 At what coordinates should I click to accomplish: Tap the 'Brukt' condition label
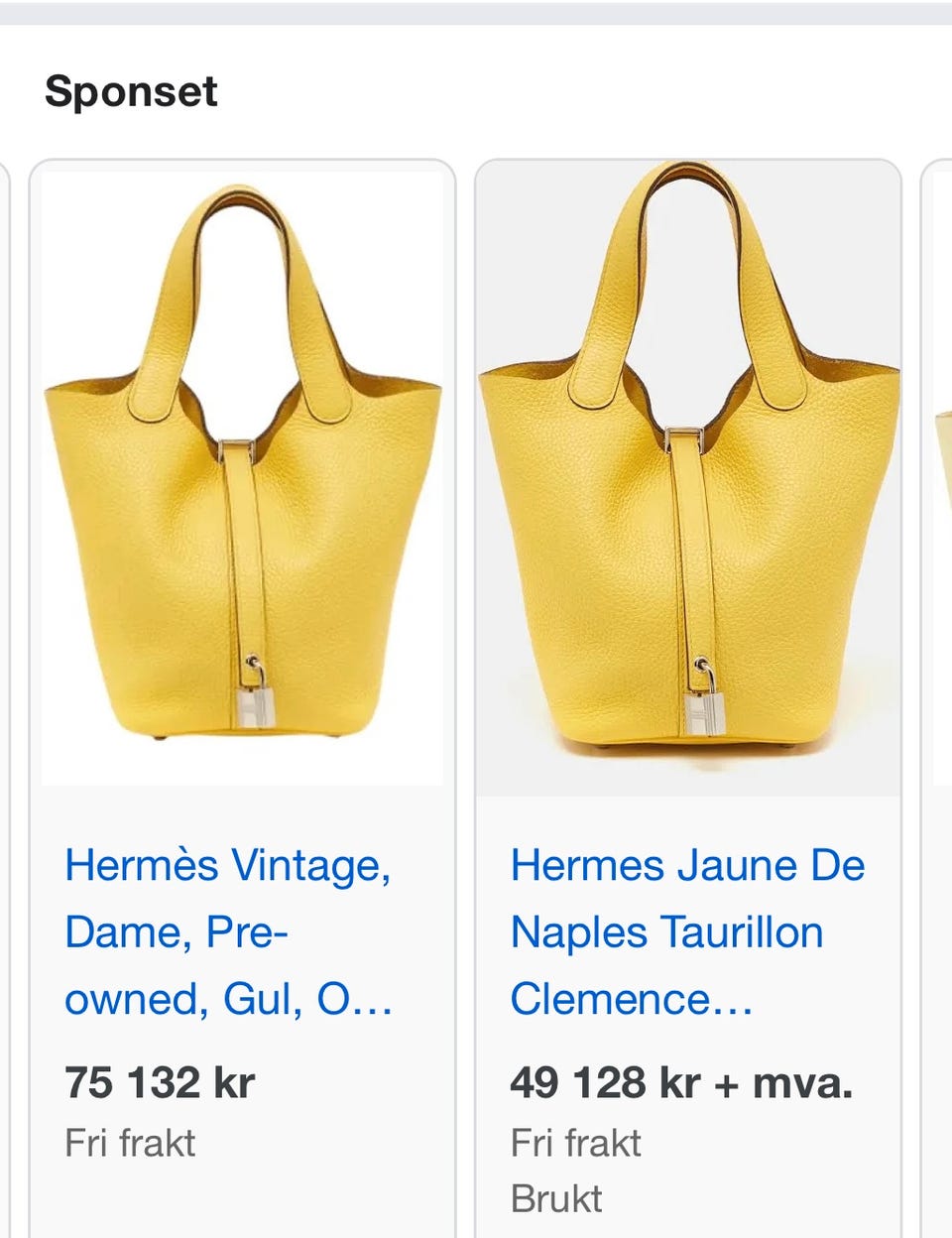(x=555, y=1198)
